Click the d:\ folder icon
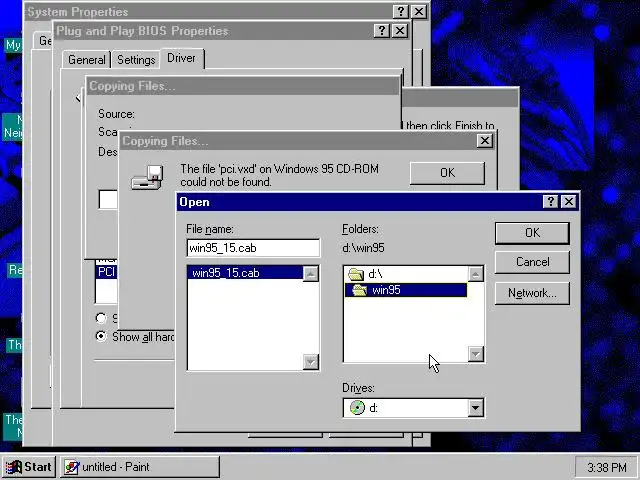Image resolution: width=640 pixels, height=480 pixels. coord(356,274)
